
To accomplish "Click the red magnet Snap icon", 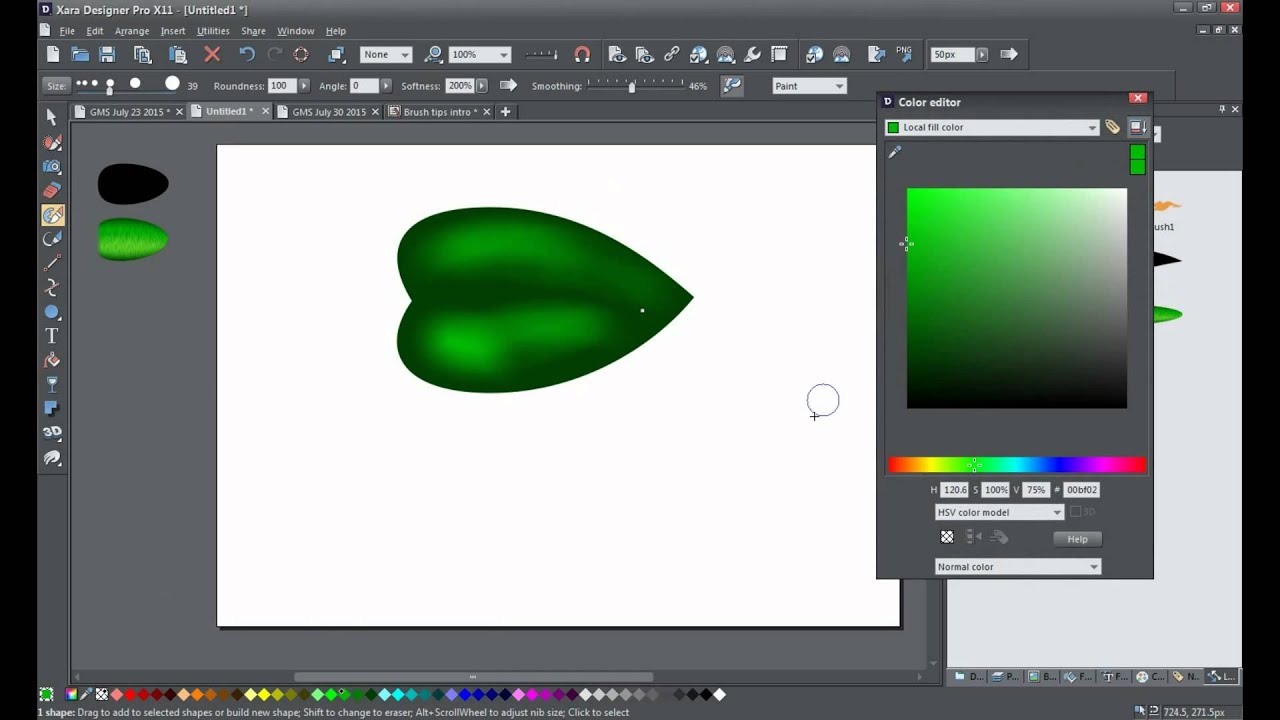I will tap(582, 55).
